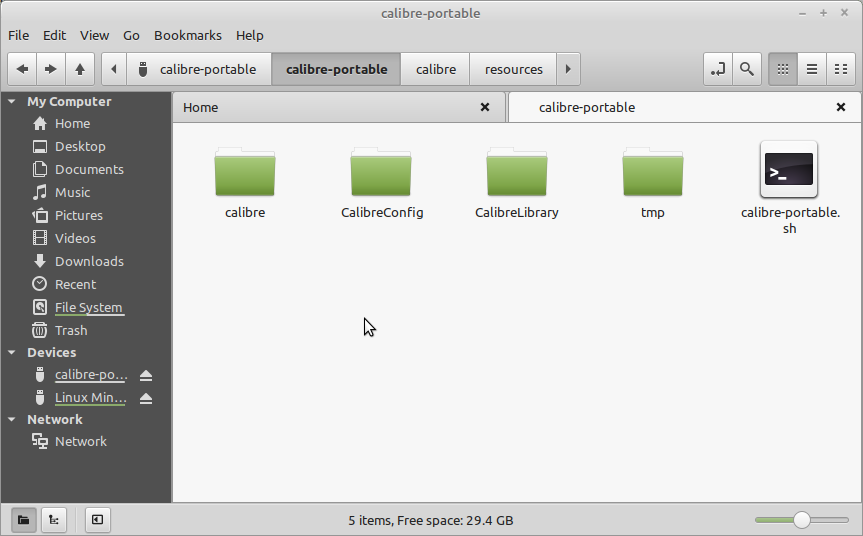The height and width of the screenshot is (536, 863).
Task: Select the CalibreConfig folder
Action: (381, 183)
